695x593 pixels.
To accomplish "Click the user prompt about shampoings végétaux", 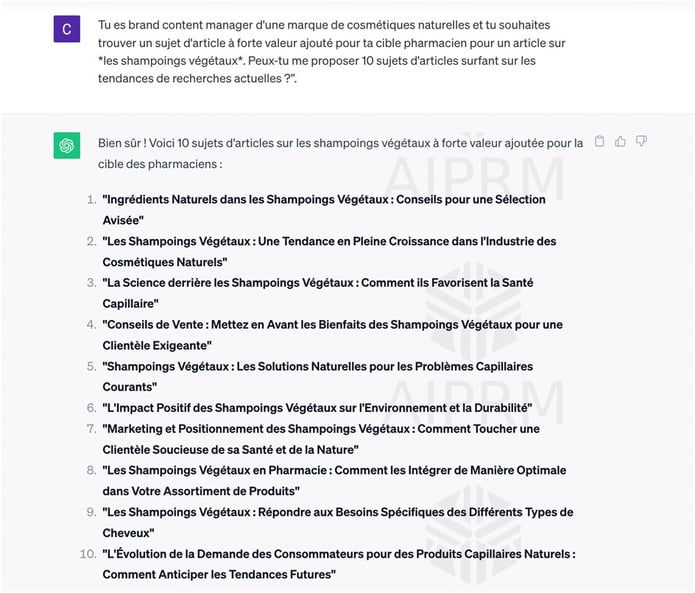I will tap(332, 51).
